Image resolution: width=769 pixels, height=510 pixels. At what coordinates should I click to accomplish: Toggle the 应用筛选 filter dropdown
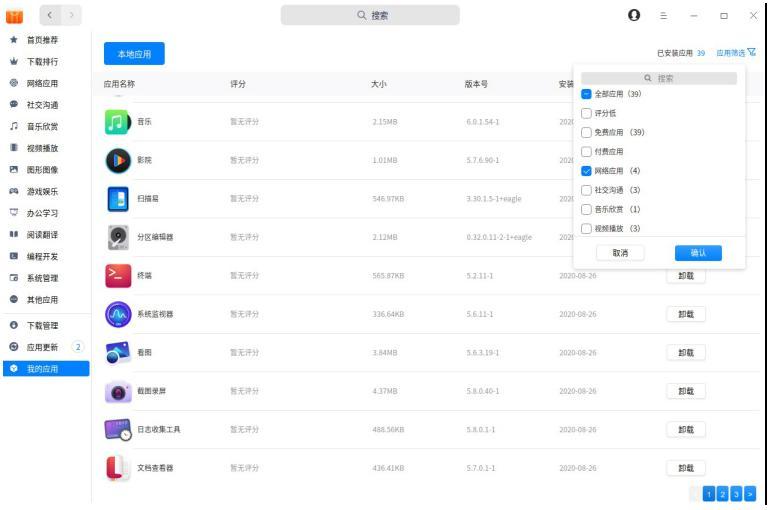click(736, 52)
